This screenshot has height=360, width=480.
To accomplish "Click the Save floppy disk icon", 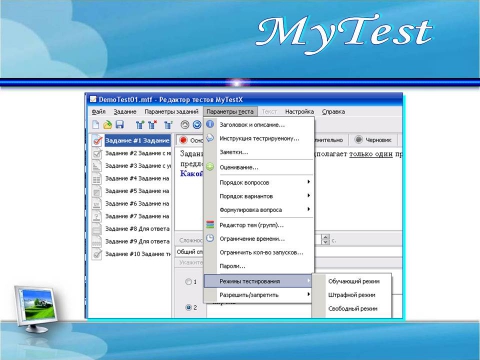I will tap(120, 125).
